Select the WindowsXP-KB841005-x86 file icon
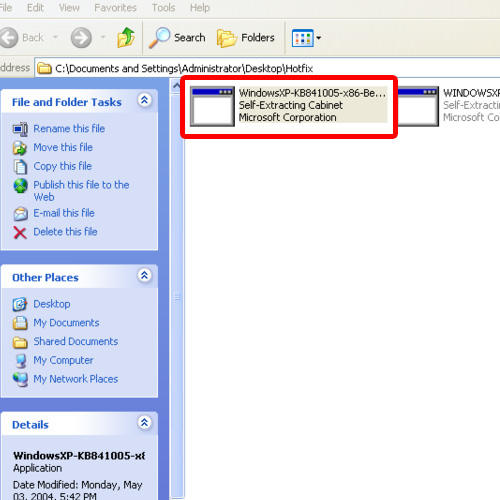 click(212, 106)
